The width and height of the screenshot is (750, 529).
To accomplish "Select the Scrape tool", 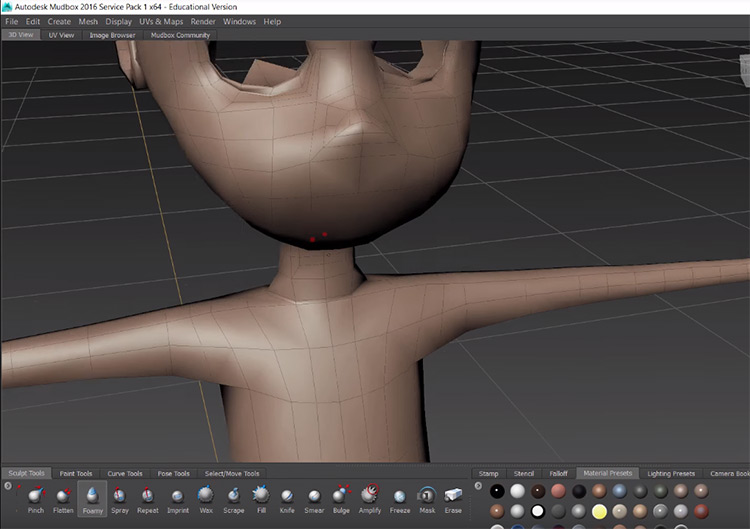I will pos(233,496).
